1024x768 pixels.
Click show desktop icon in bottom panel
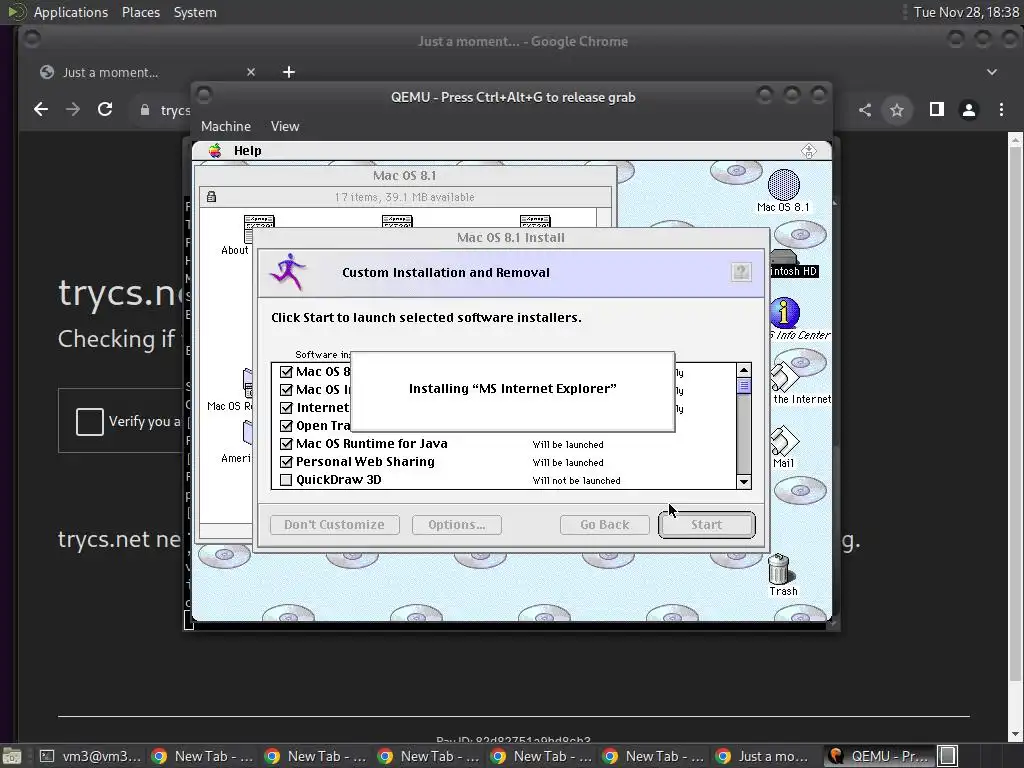(12, 756)
